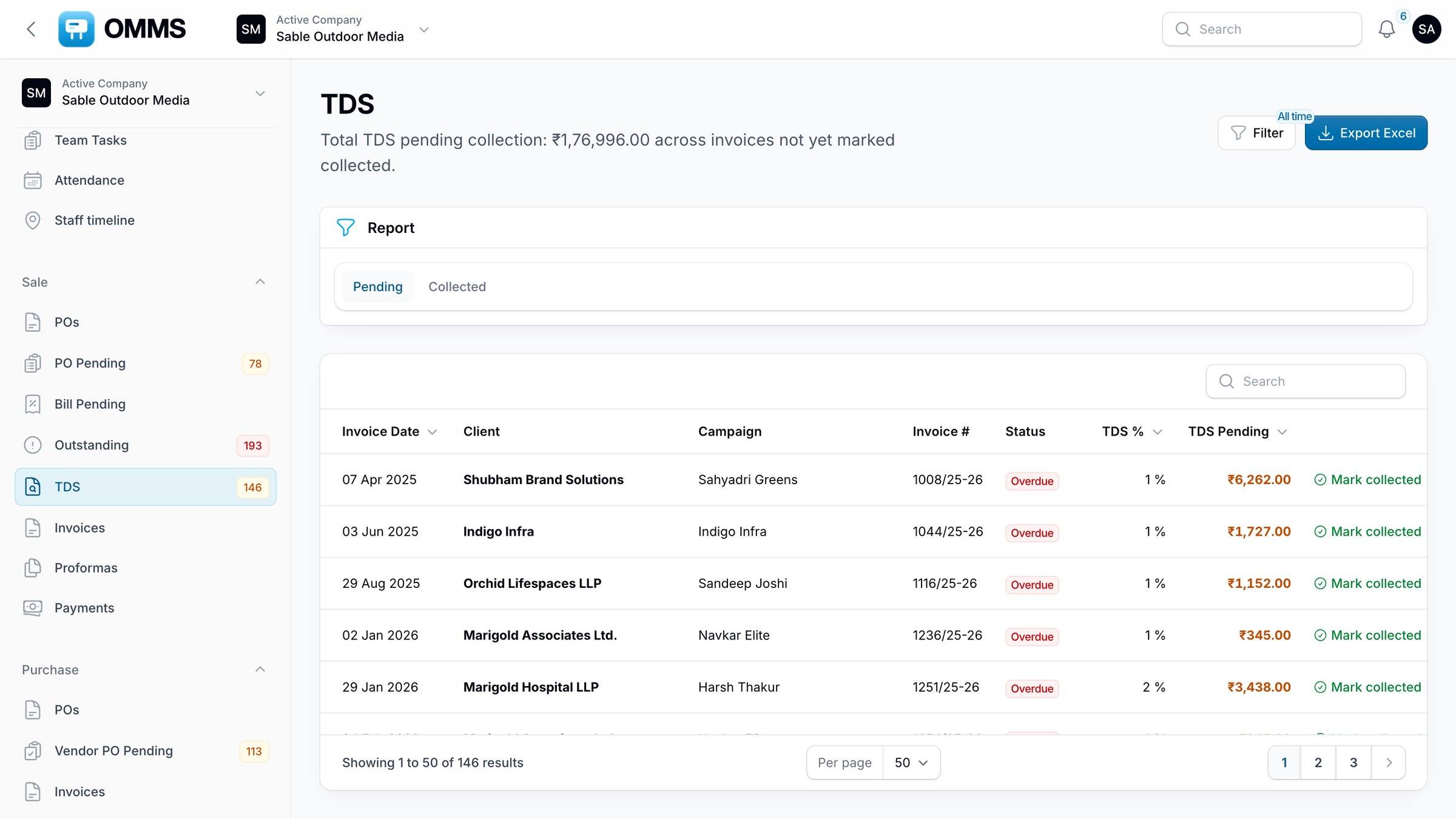Open Purchase Invoices in sidebar
1456x819 pixels.
click(x=146, y=792)
